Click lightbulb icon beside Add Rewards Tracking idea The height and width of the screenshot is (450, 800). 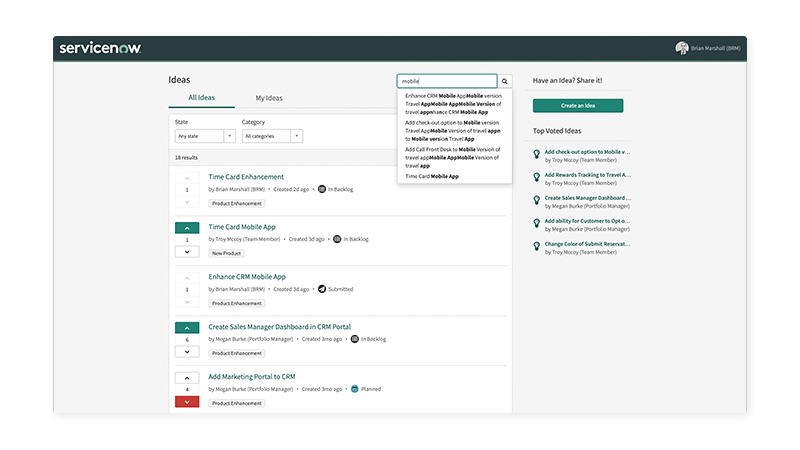536,176
